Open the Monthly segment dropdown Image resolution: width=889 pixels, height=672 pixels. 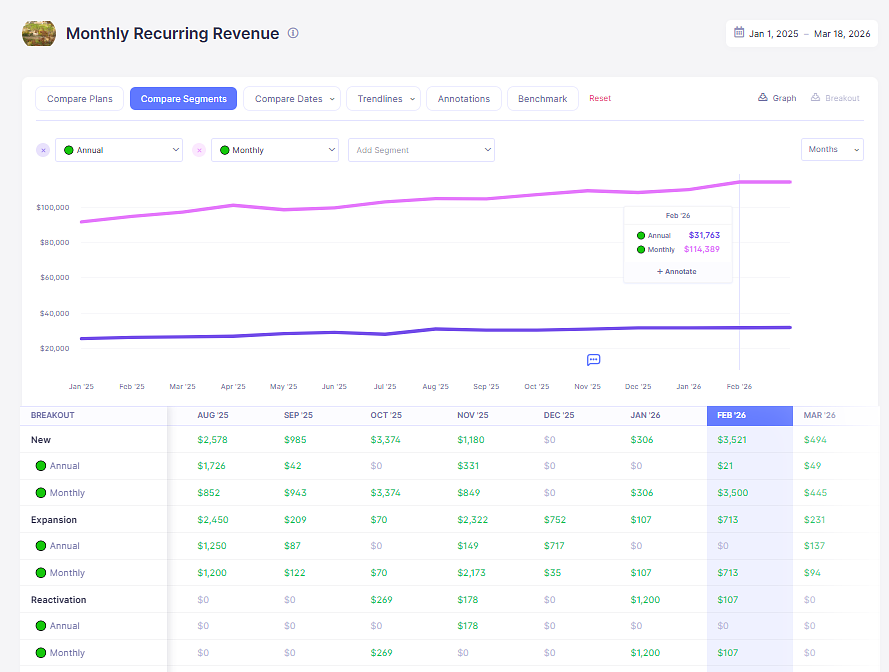tap(275, 150)
